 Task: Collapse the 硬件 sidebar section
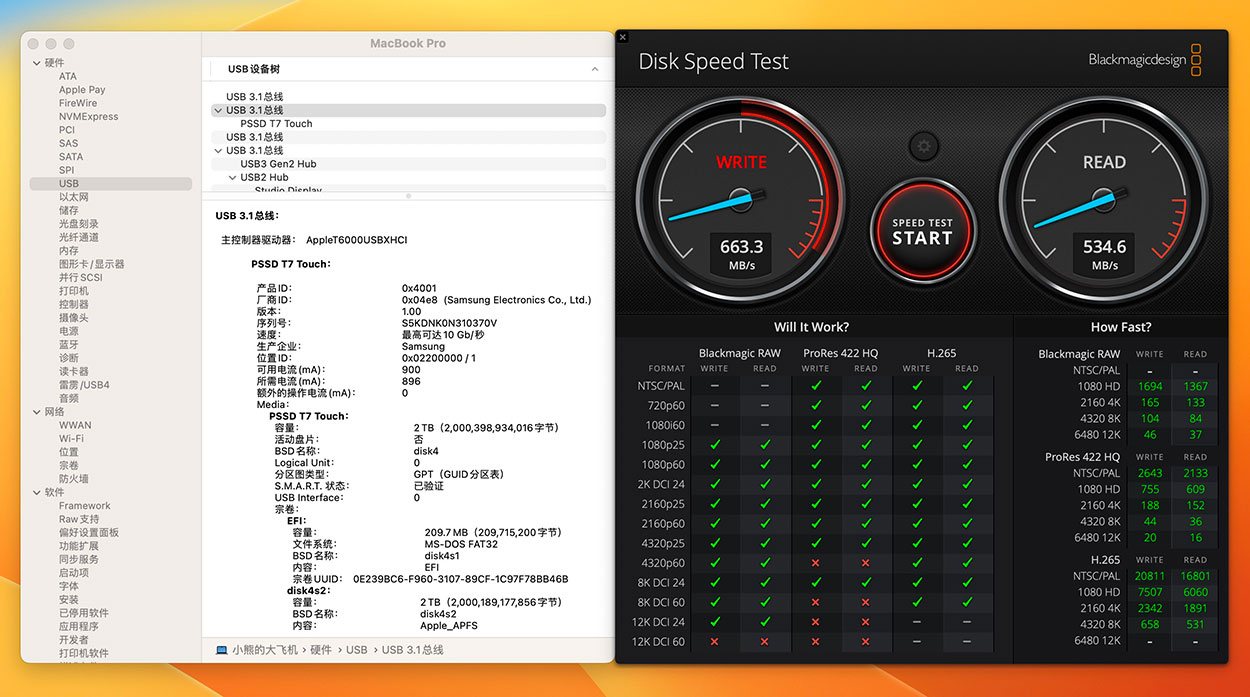point(36,63)
